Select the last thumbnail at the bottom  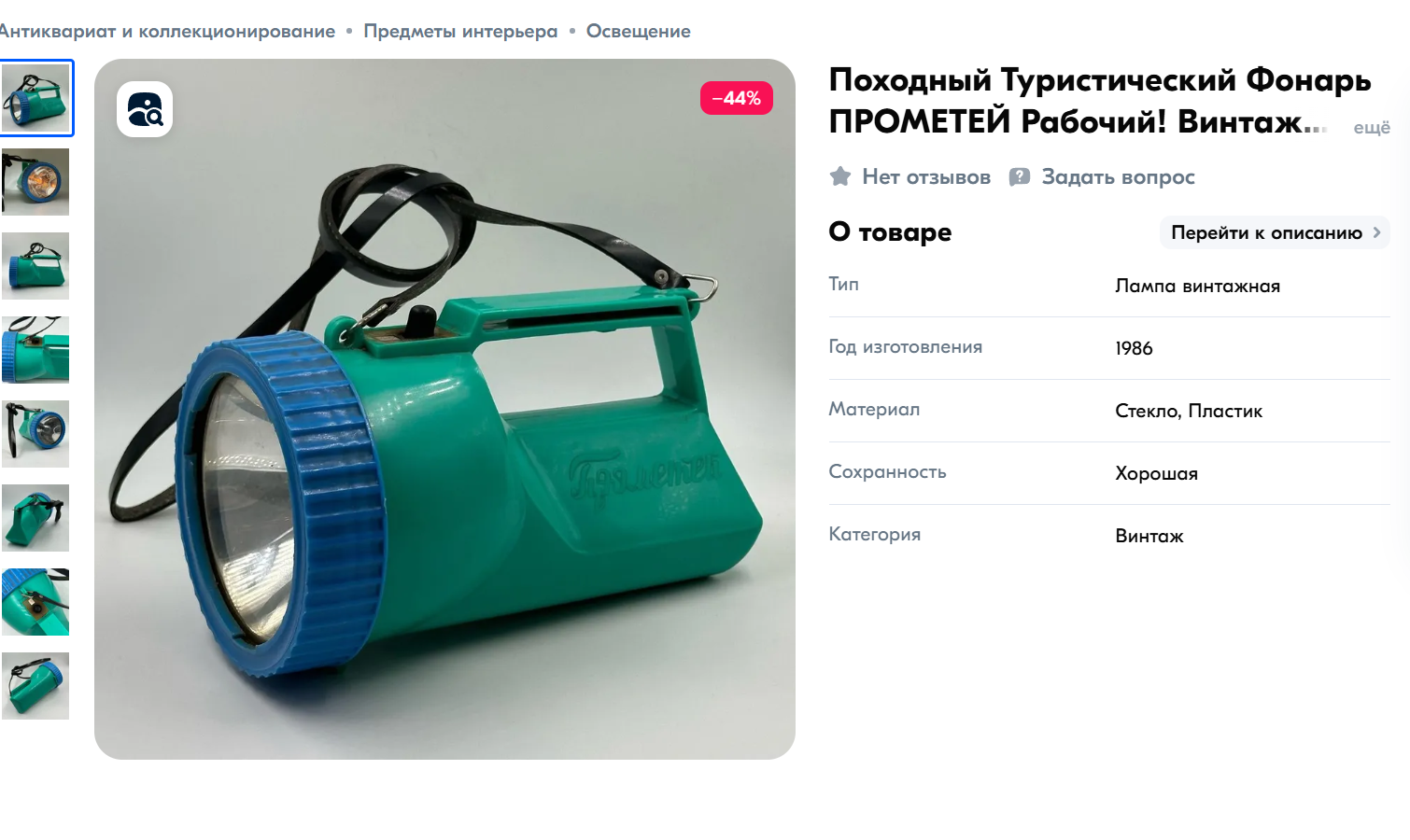pos(35,686)
